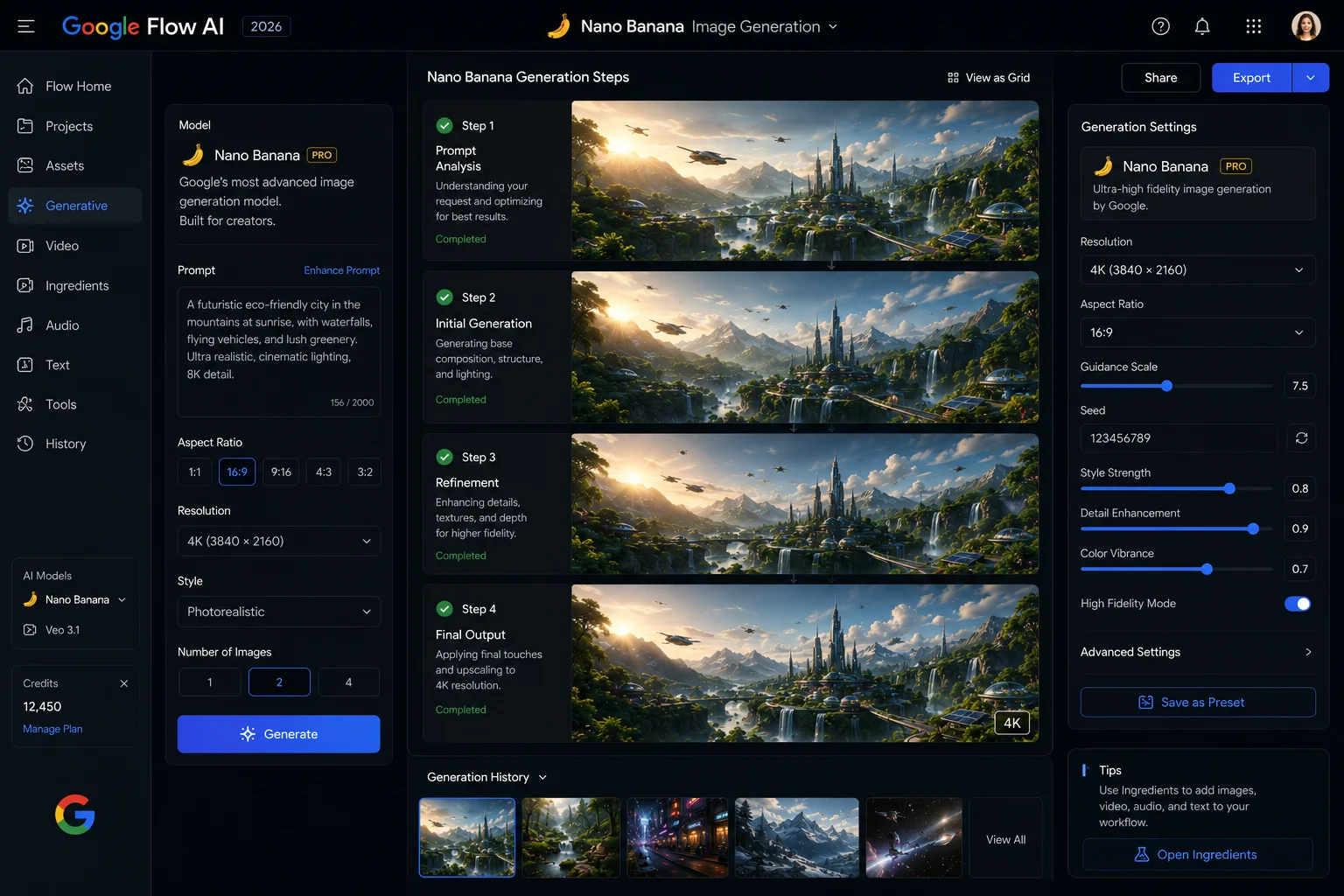The height and width of the screenshot is (896, 1344).
Task: Open the Generation Settings Resolution dropdown
Action: pos(1198,269)
